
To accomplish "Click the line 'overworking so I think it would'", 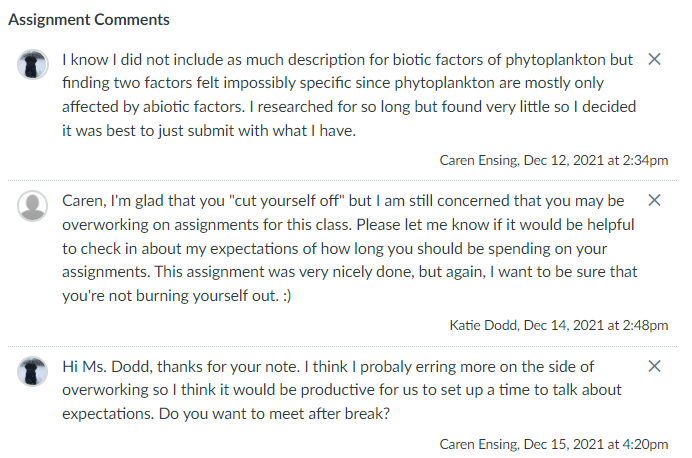I will pyautogui.click(x=342, y=390).
